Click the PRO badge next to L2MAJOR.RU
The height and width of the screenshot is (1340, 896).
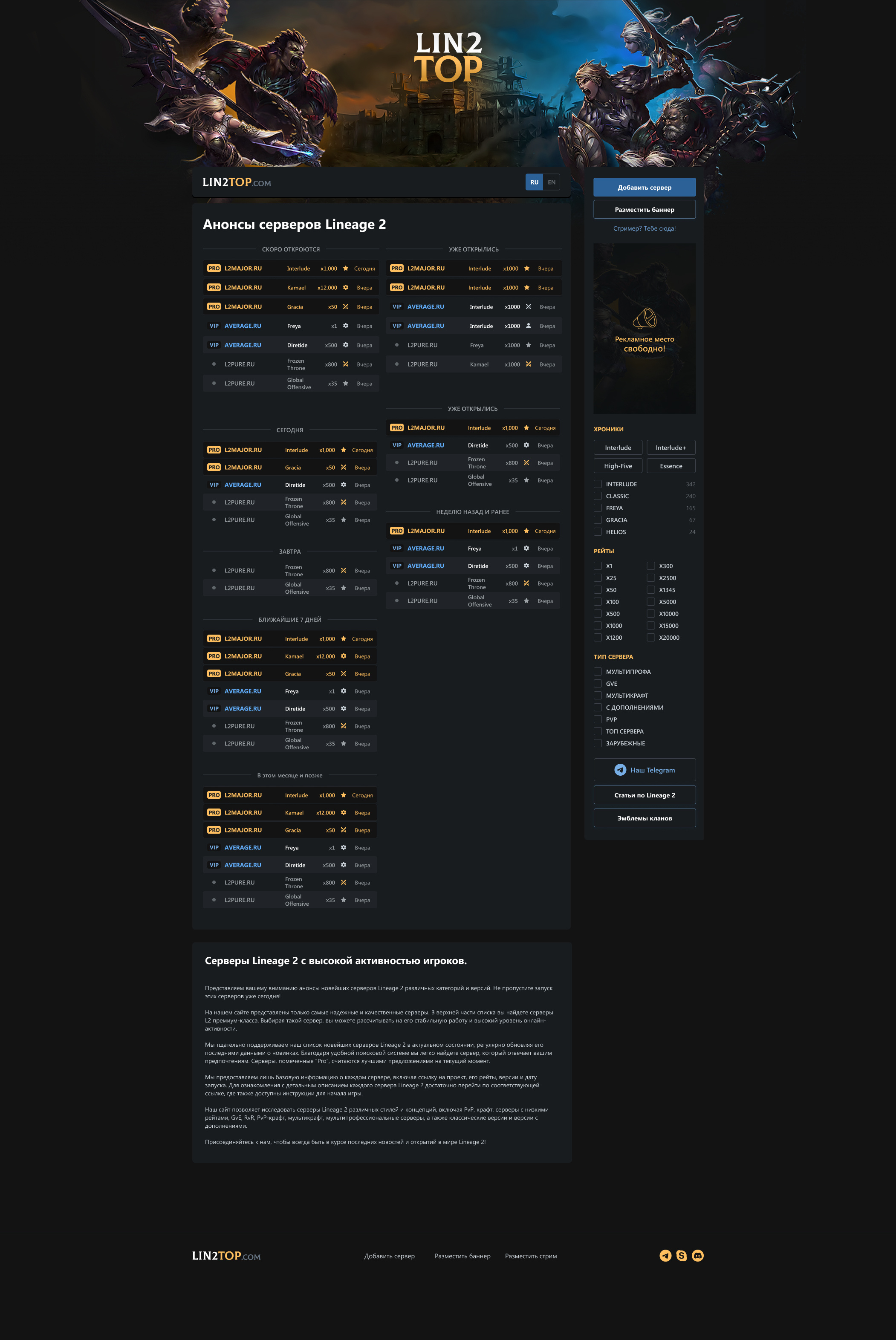(x=214, y=268)
